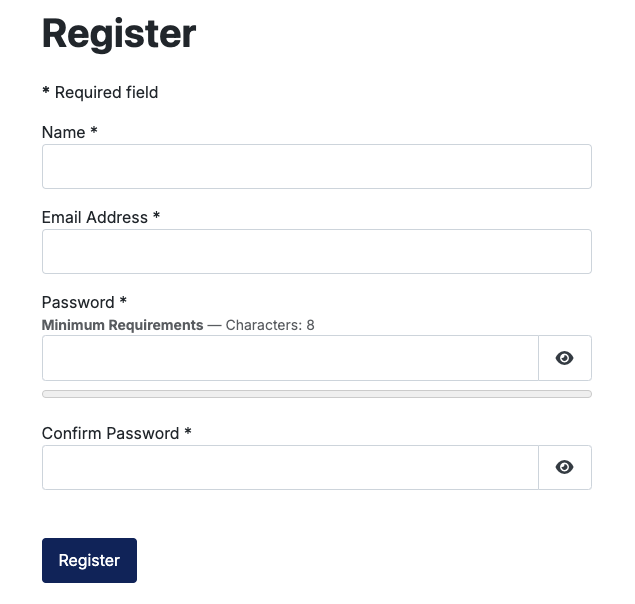Click the asterisk after Confirm Password label

pyautogui.click(x=188, y=432)
